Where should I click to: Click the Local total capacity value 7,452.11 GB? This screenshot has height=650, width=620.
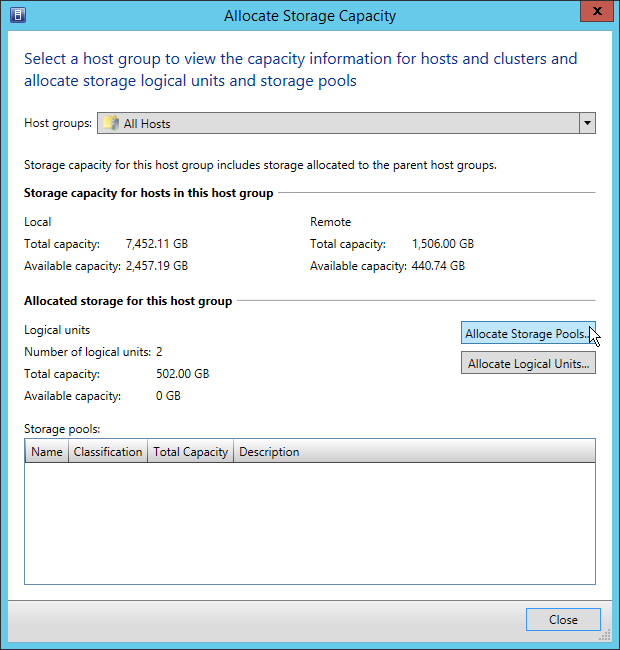157,244
